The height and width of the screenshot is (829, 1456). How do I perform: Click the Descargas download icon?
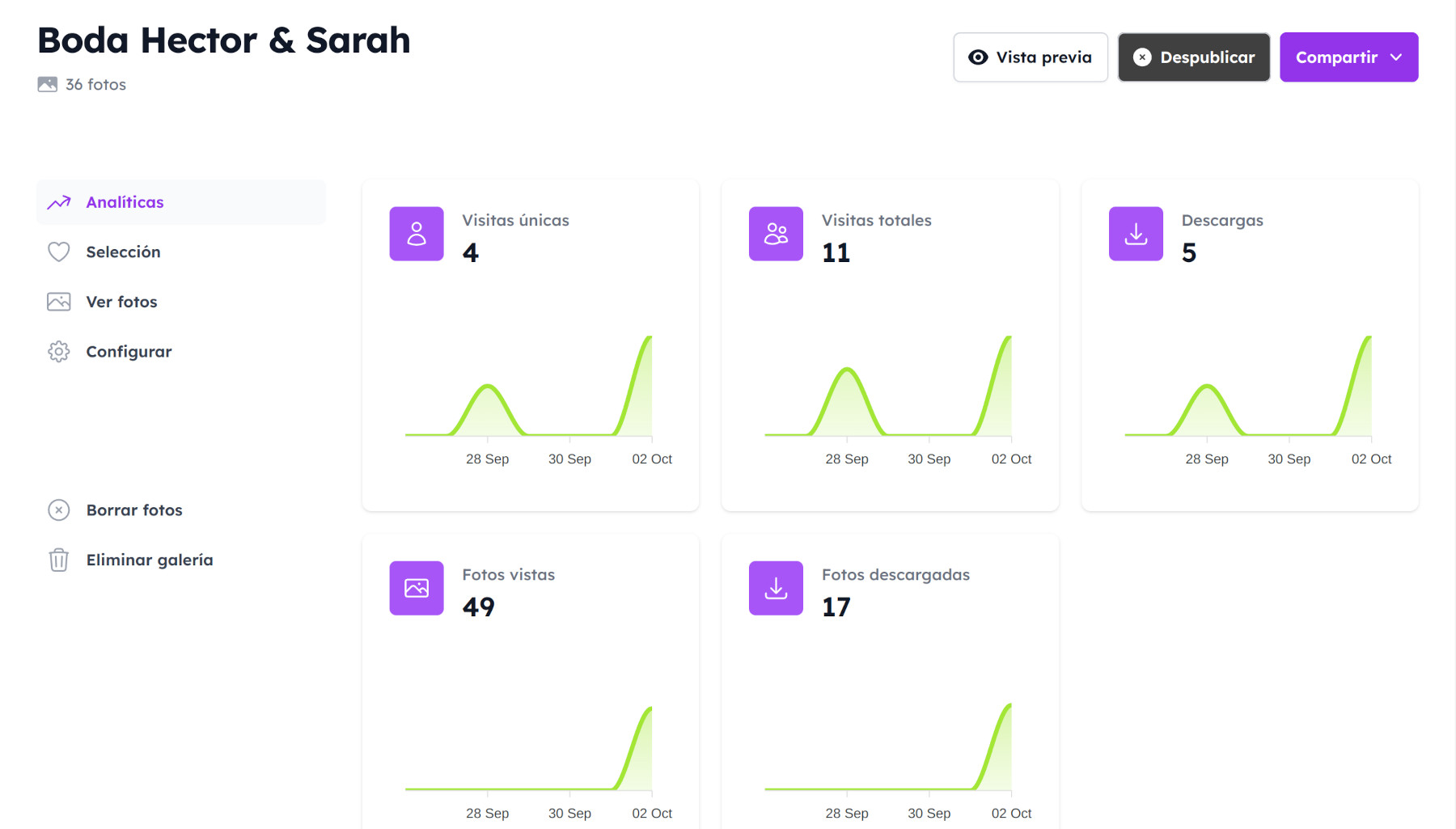pyautogui.click(x=1136, y=234)
